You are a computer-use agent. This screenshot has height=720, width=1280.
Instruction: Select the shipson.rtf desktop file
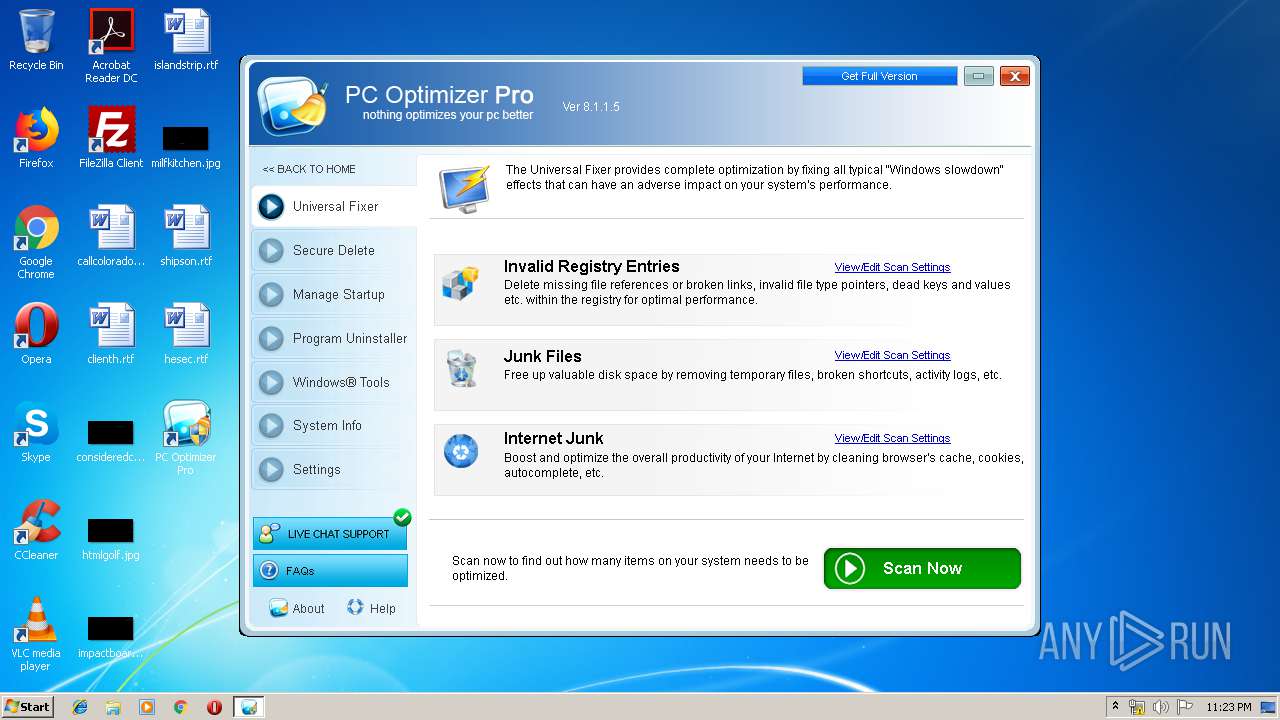(186, 236)
